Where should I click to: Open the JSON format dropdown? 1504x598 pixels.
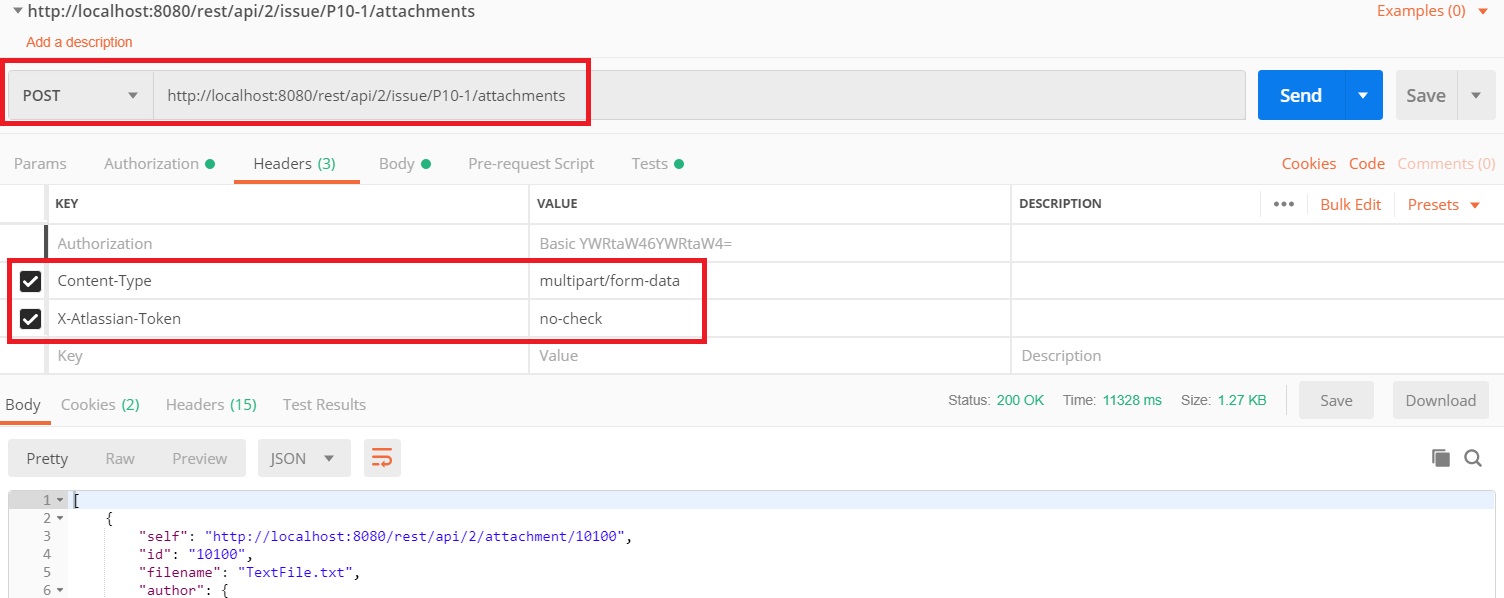point(304,458)
